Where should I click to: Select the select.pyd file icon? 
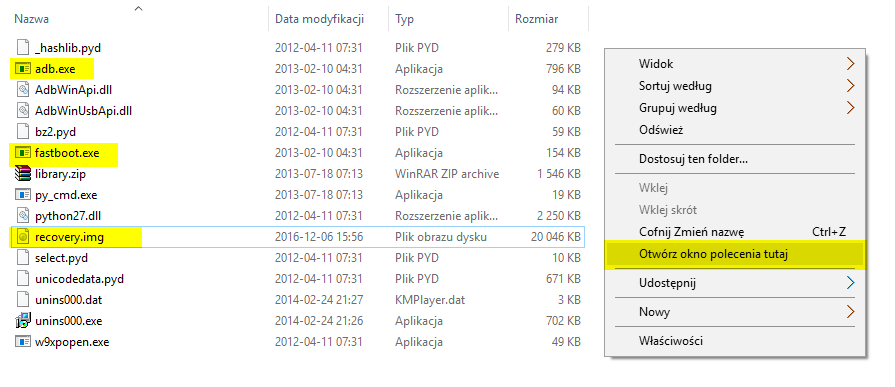point(23,258)
